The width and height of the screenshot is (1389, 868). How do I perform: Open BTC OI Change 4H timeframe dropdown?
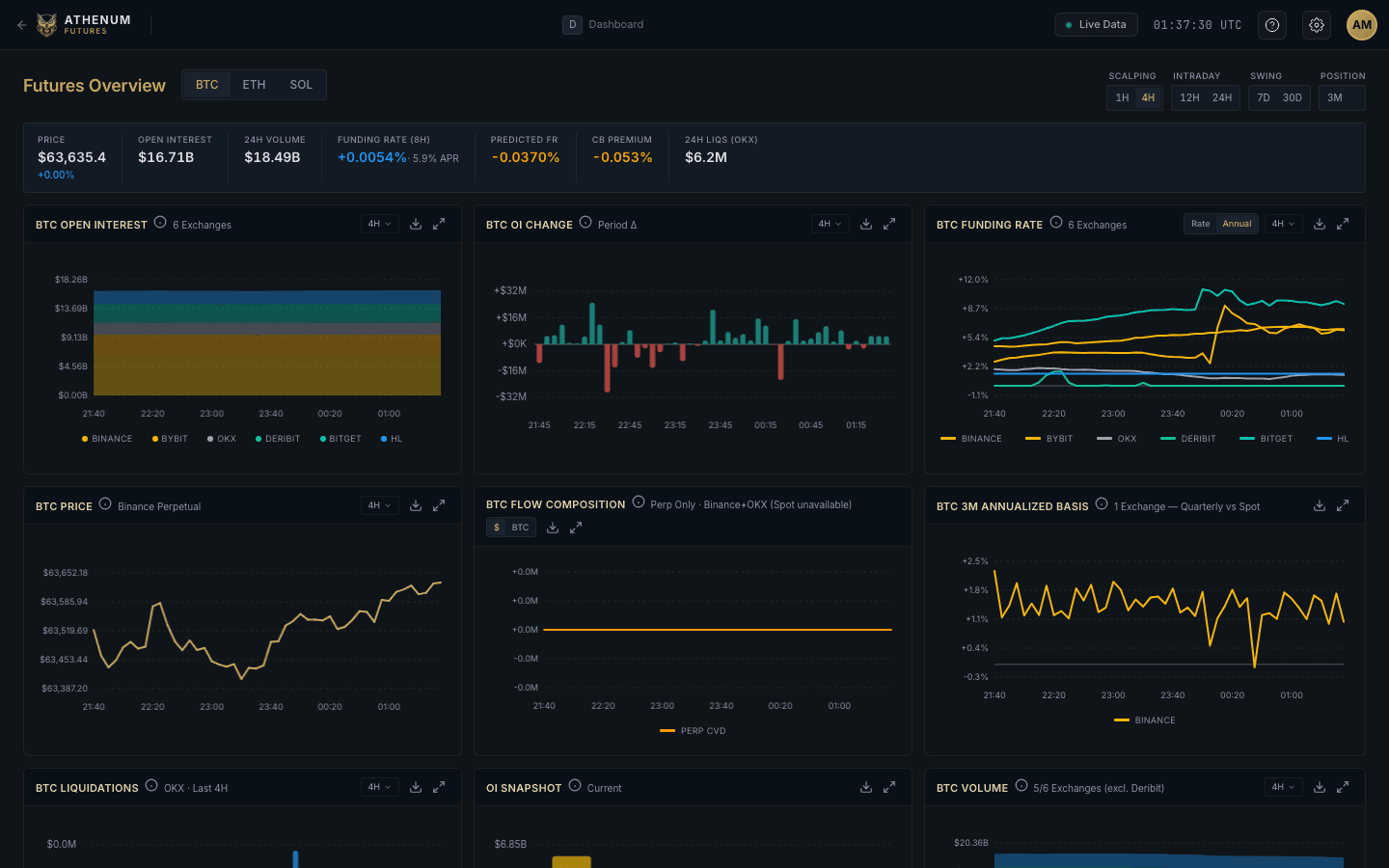pyautogui.click(x=830, y=224)
